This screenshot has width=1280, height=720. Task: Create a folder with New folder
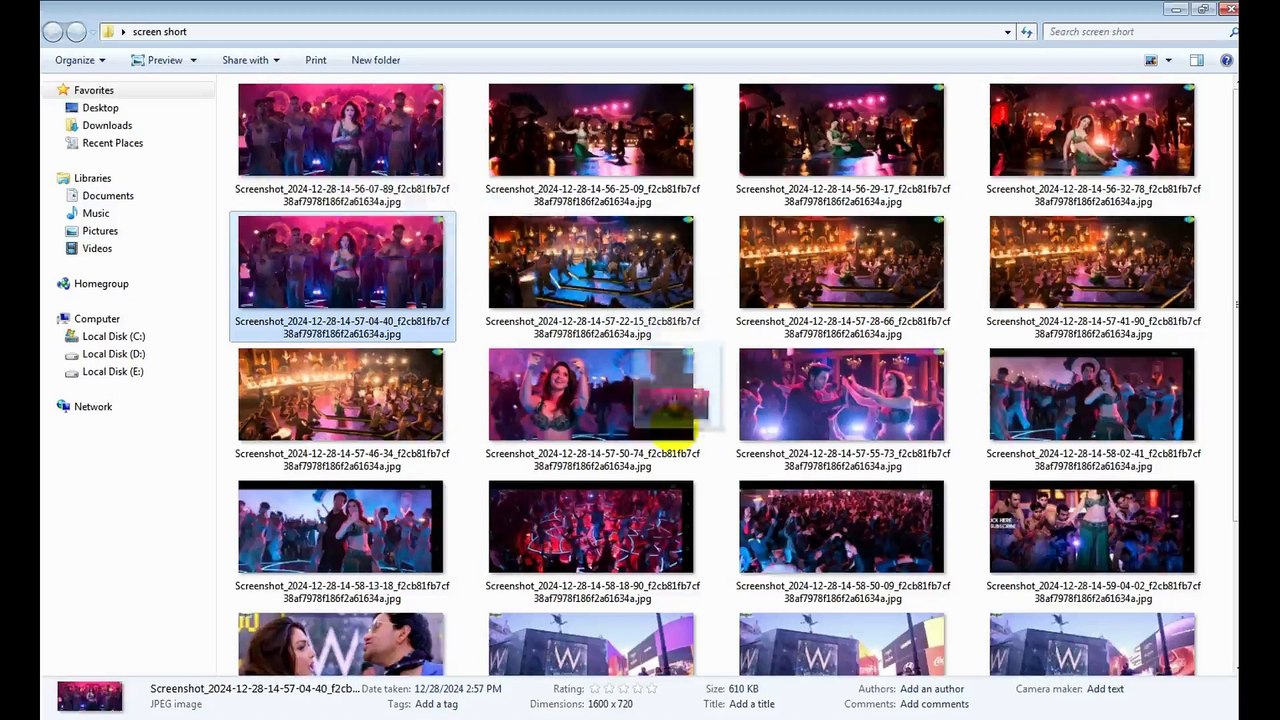pyautogui.click(x=376, y=60)
